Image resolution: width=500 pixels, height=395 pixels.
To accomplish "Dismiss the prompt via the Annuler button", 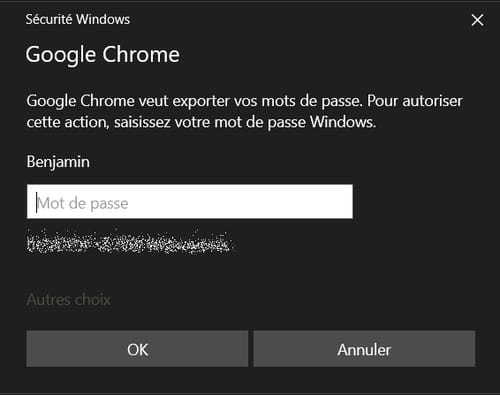I will [x=364, y=349].
